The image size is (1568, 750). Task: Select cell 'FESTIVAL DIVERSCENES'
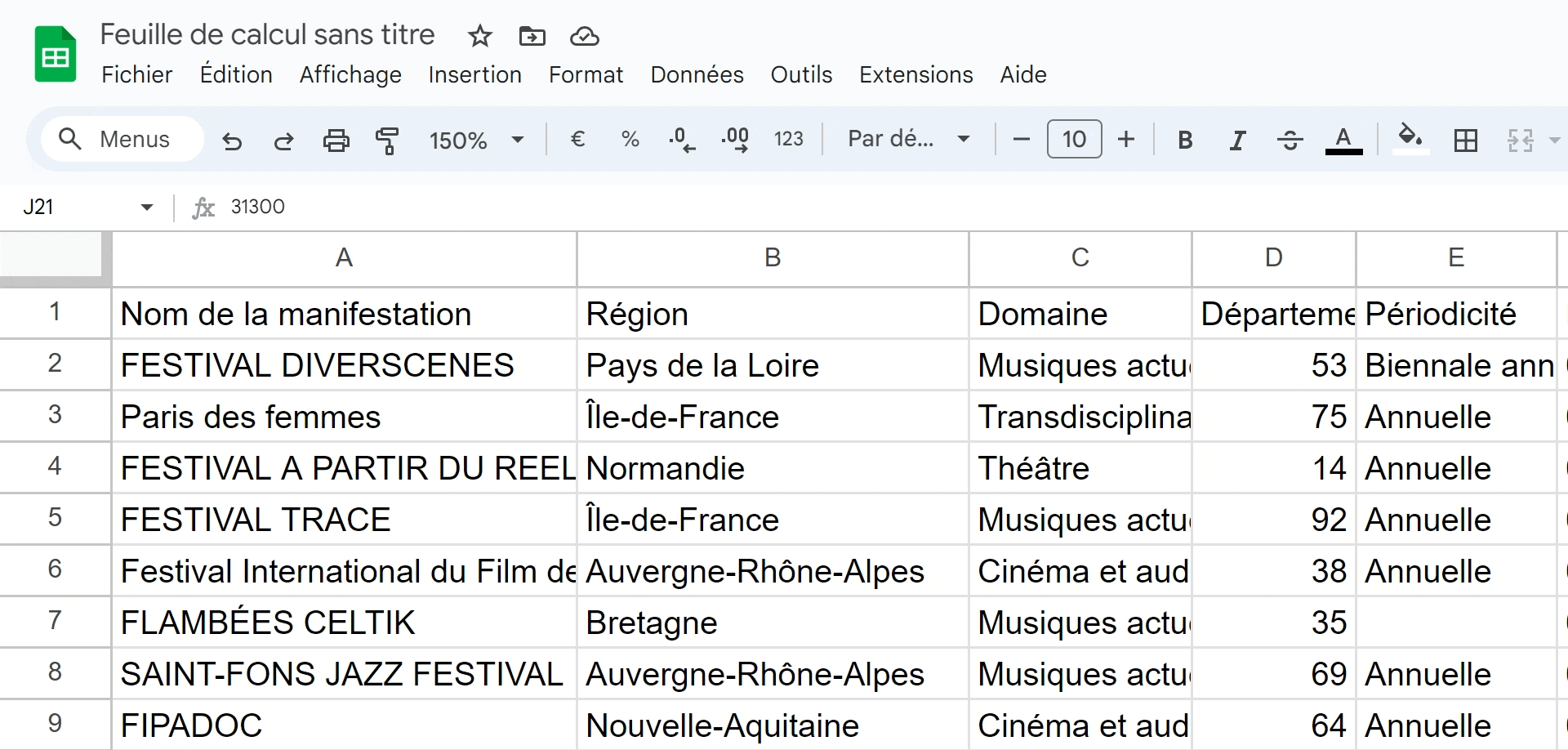[344, 365]
